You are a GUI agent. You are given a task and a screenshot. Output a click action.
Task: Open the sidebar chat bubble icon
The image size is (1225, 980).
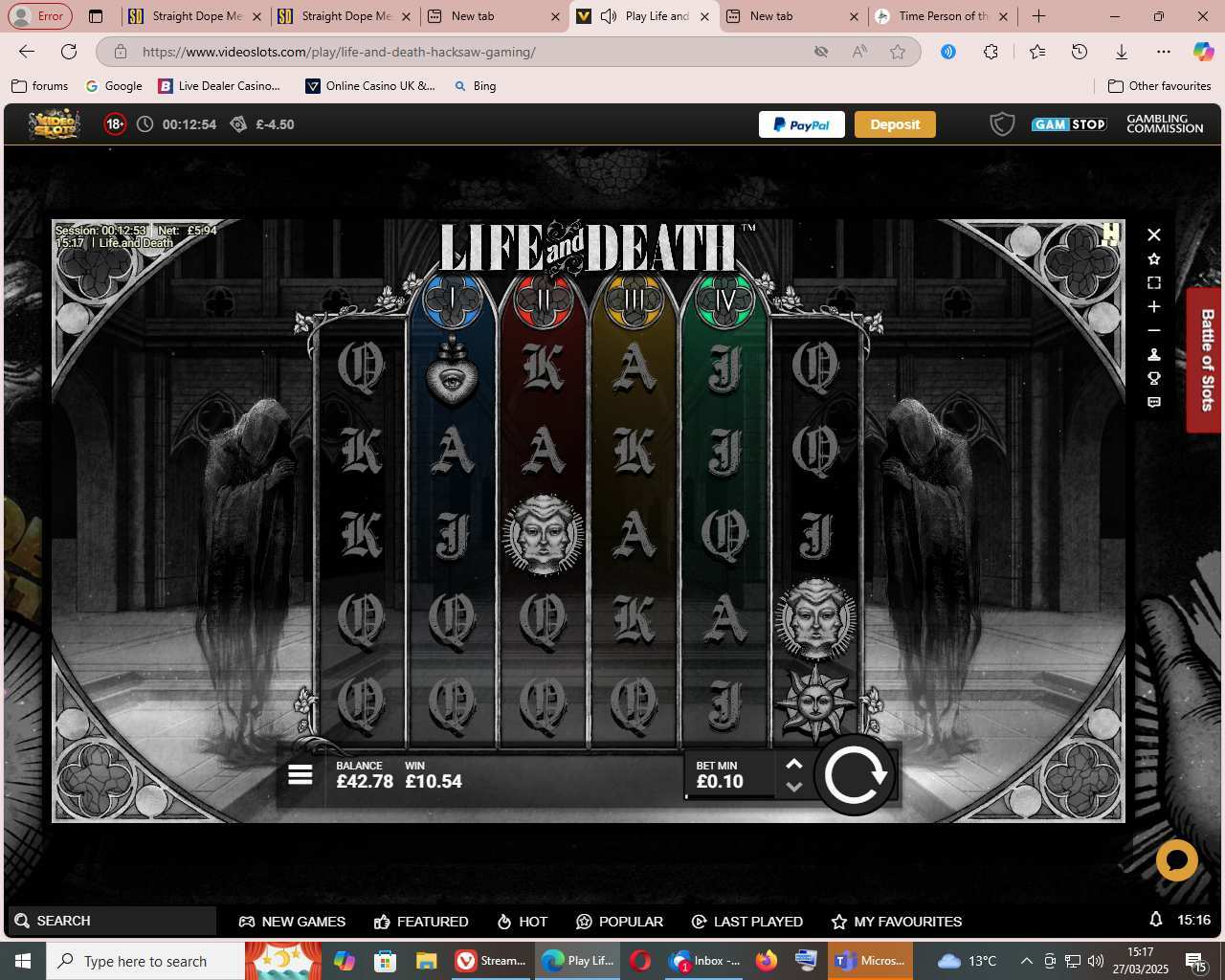(1154, 403)
